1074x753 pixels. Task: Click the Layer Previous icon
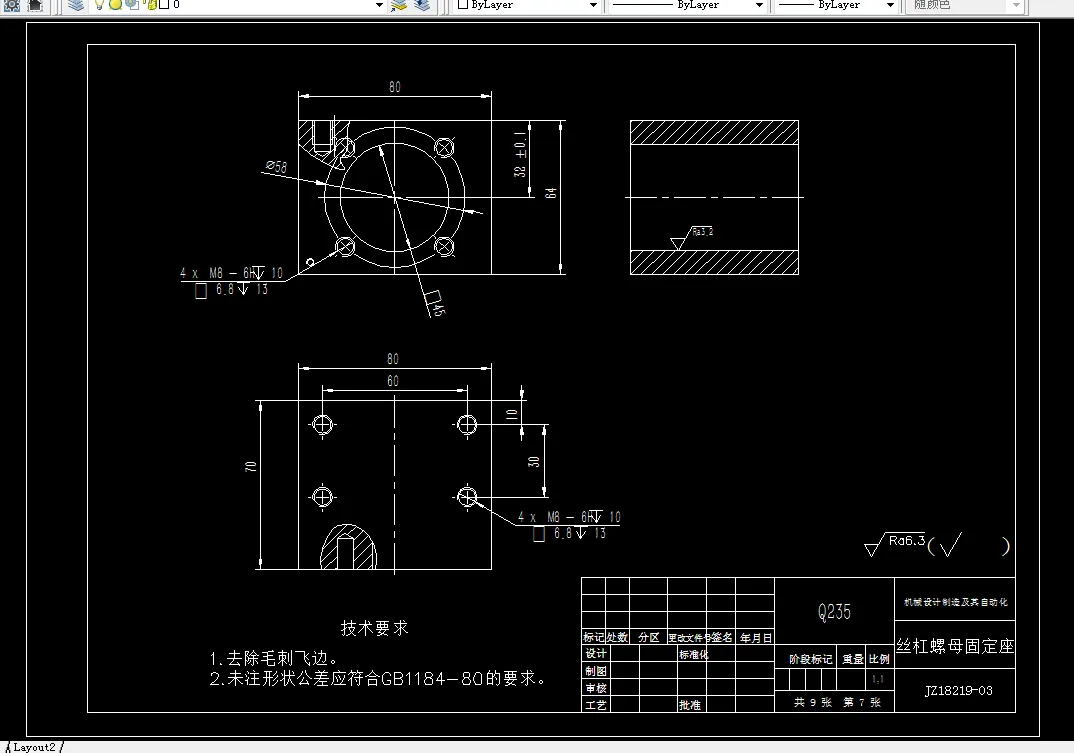(422, 5)
